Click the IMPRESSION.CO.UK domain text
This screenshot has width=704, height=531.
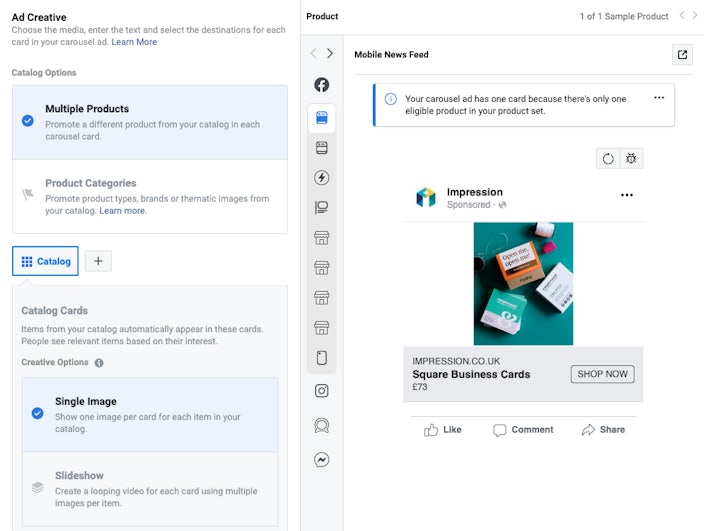(x=456, y=361)
